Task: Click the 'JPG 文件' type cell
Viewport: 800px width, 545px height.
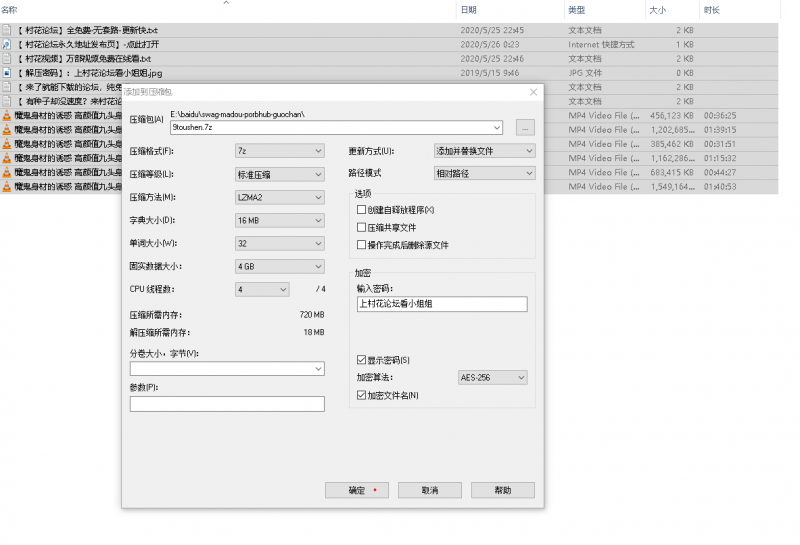Action: (x=585, y=73)
